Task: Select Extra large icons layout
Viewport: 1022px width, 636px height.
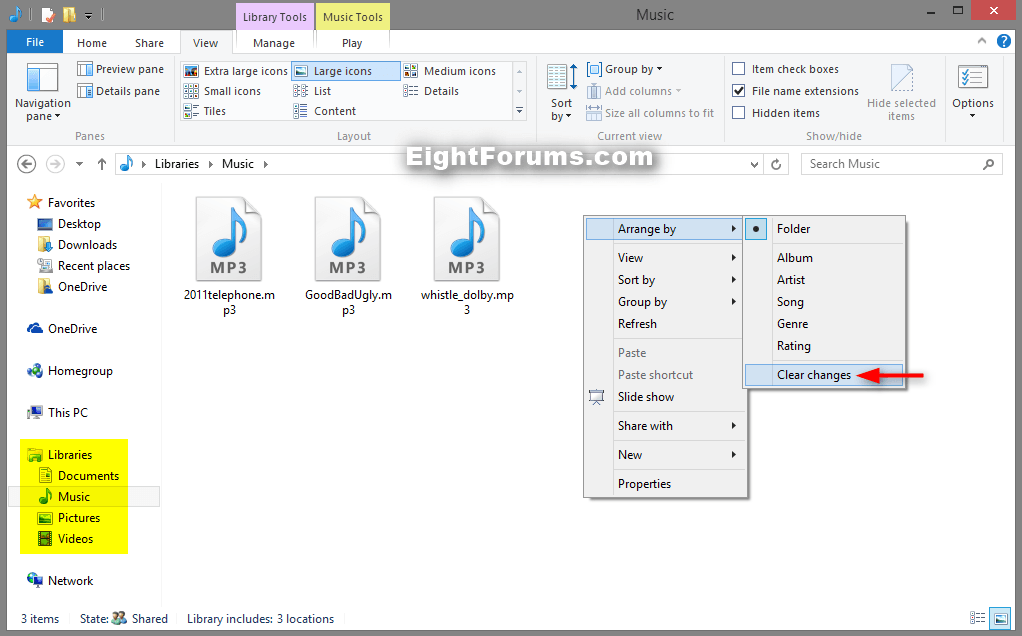Action: 236,71
